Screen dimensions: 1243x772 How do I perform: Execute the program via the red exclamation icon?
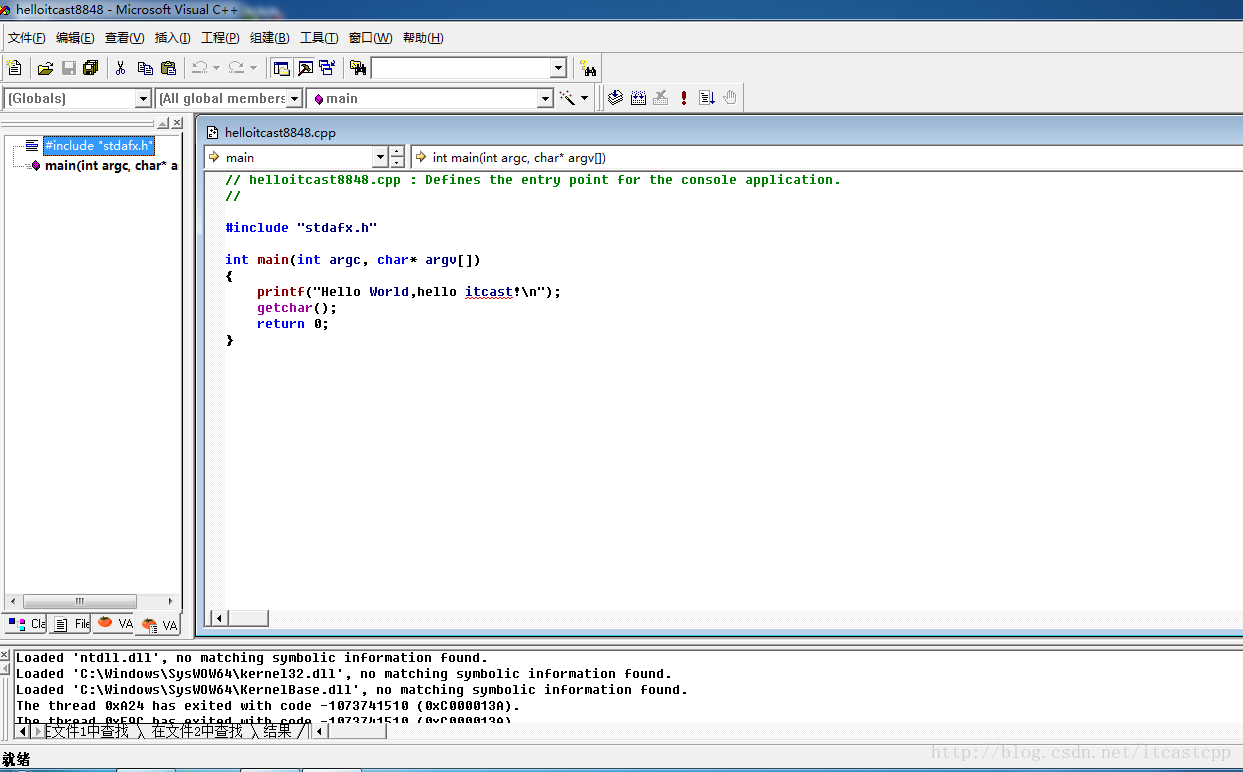tap(683, 97)
